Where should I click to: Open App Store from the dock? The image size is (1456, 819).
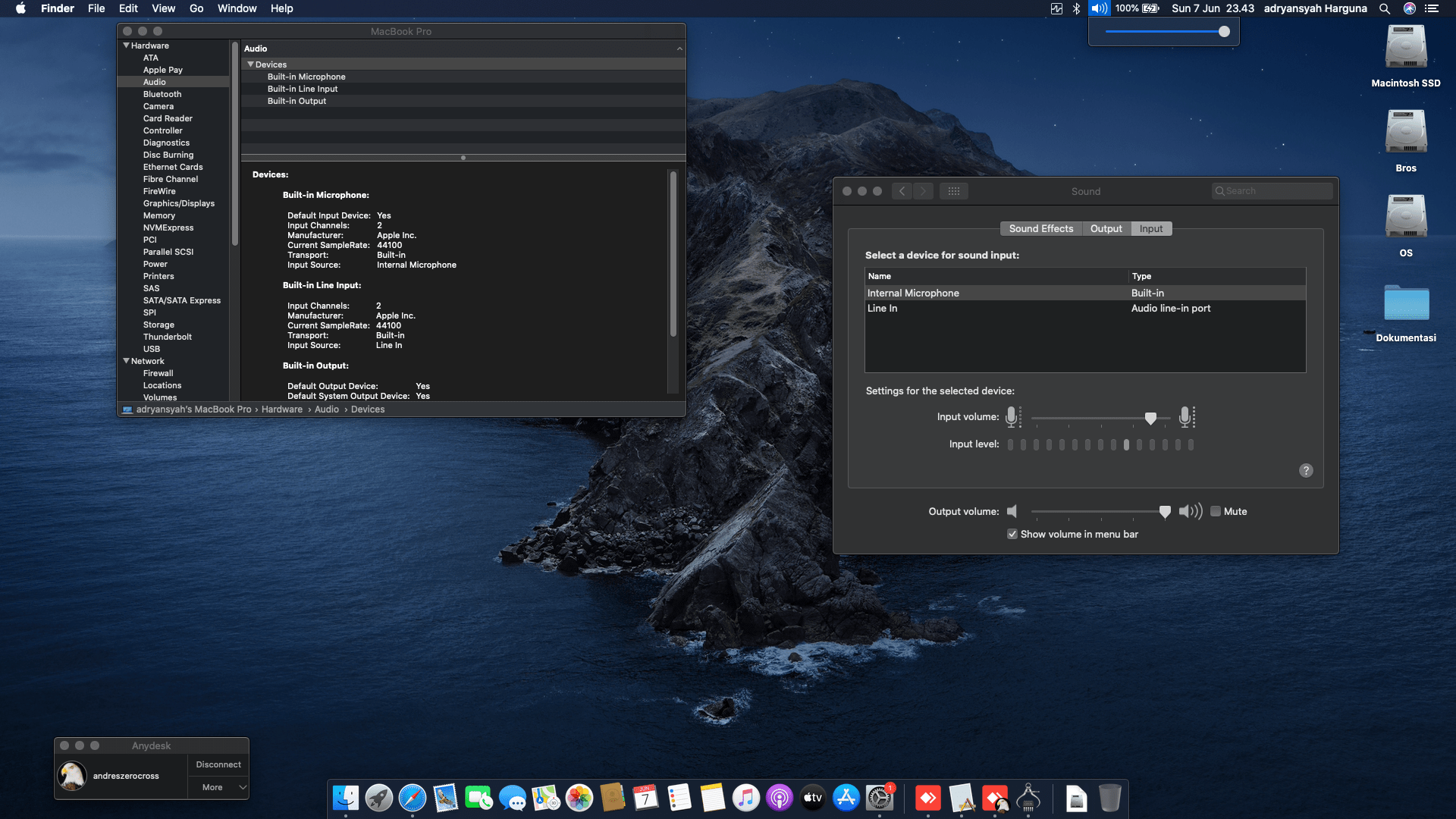[846, 798]
